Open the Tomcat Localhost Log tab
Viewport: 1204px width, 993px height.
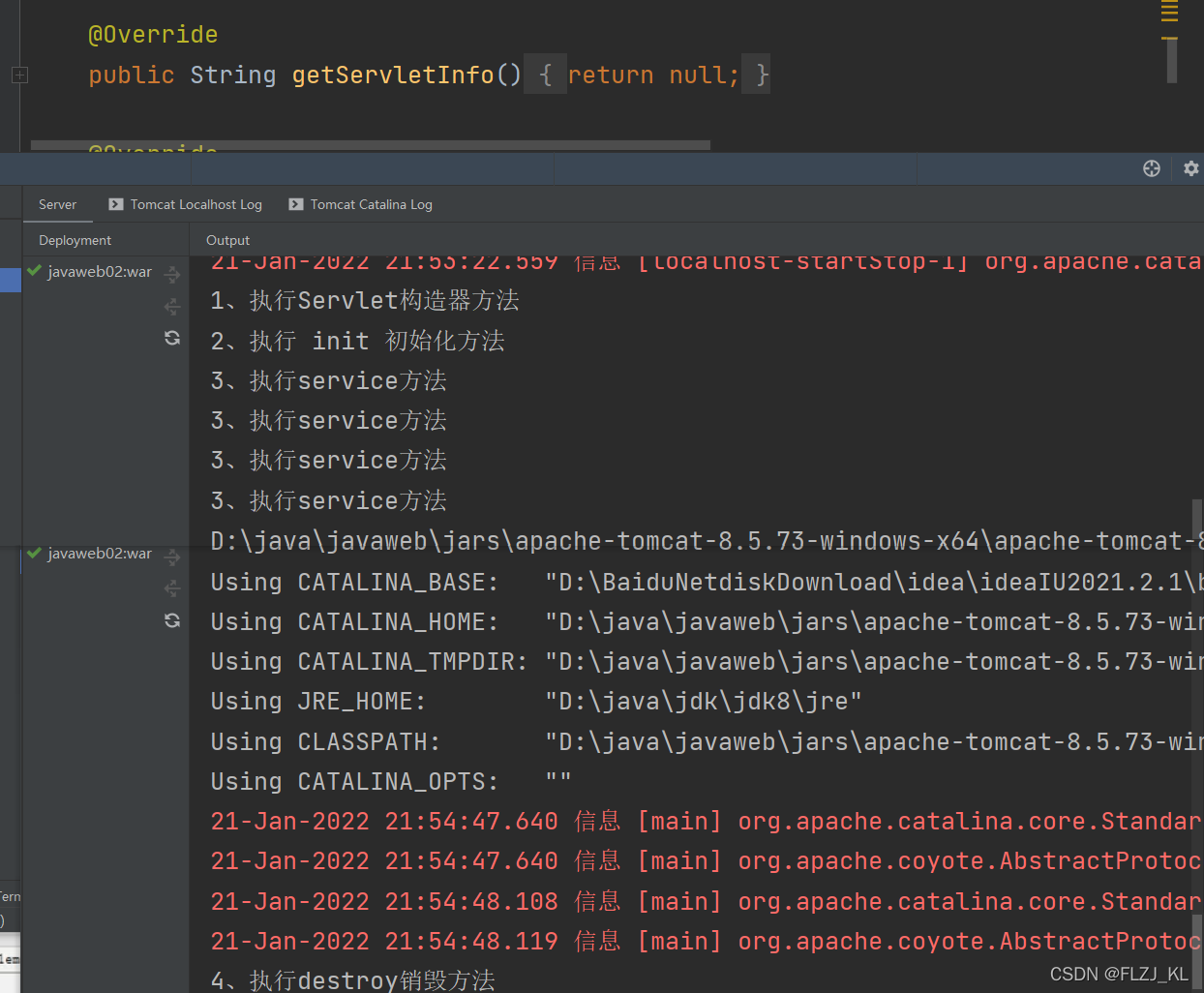185,204
